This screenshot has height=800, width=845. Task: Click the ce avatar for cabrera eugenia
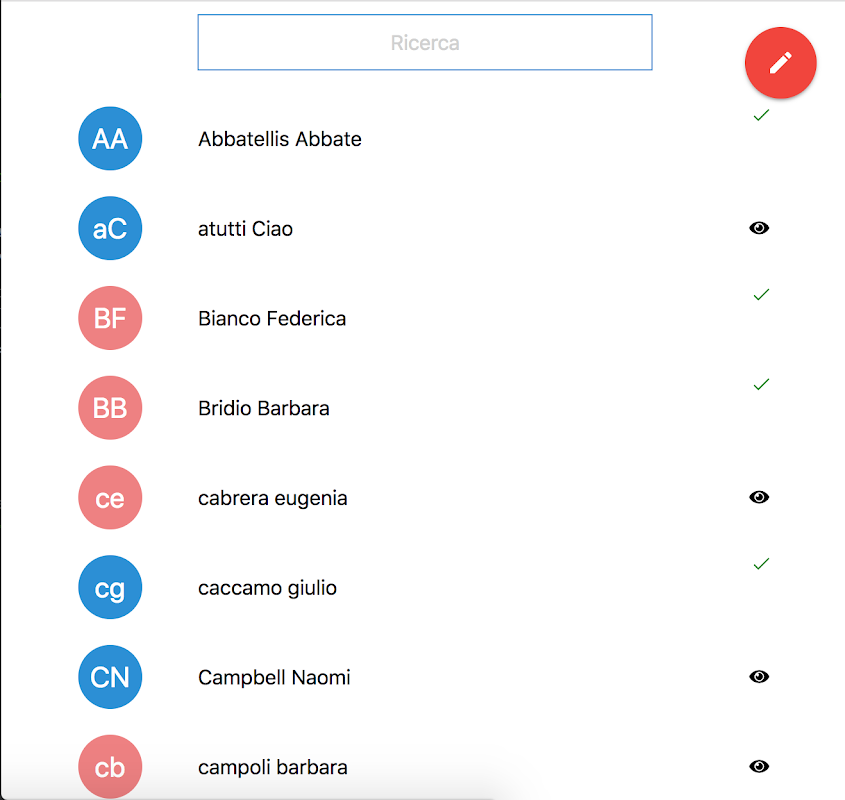(x=110, y=498)
